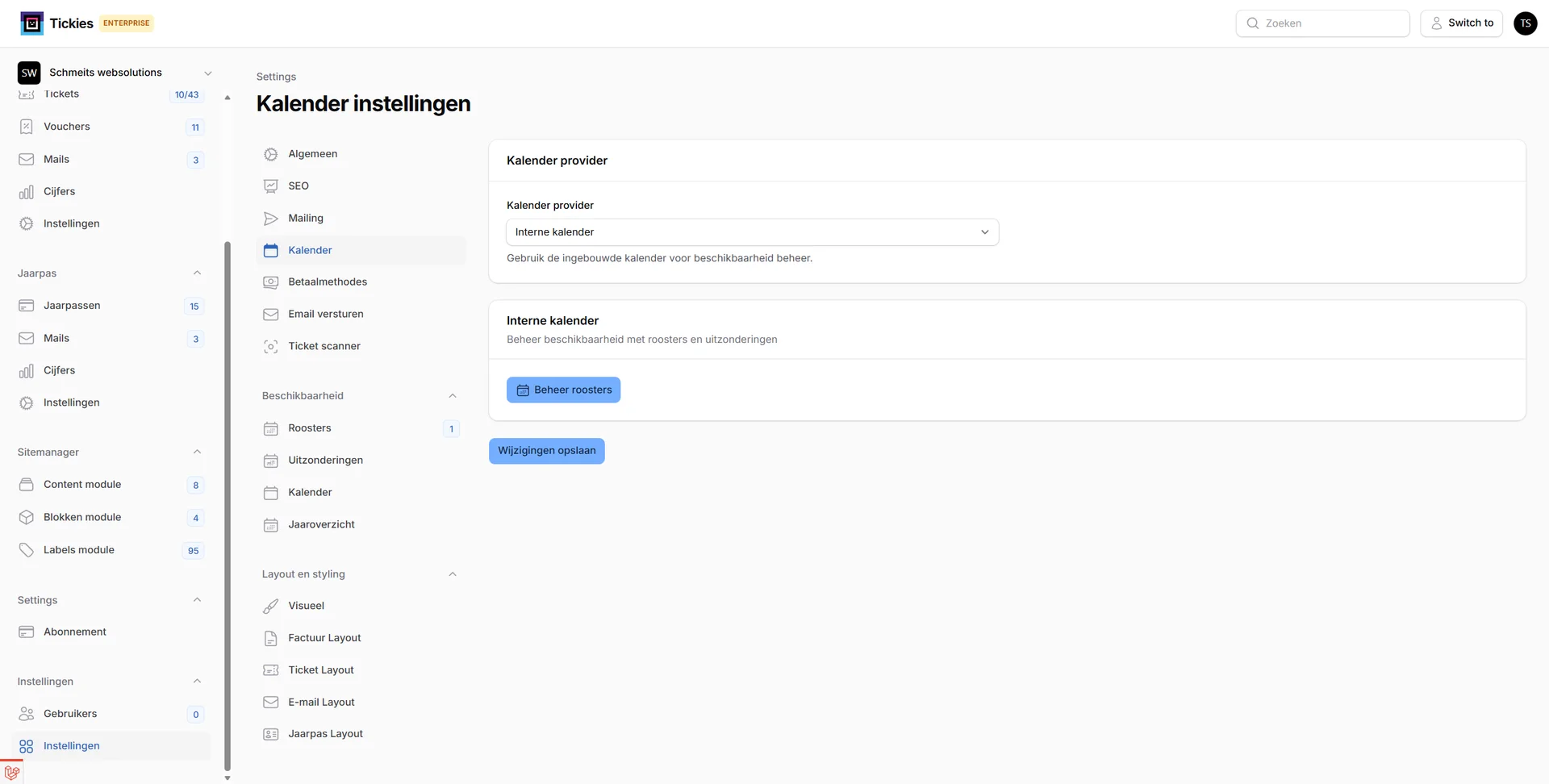Click the Beheer roosters button
Screen dimensions: 1549x784
[x=563, y=390]
